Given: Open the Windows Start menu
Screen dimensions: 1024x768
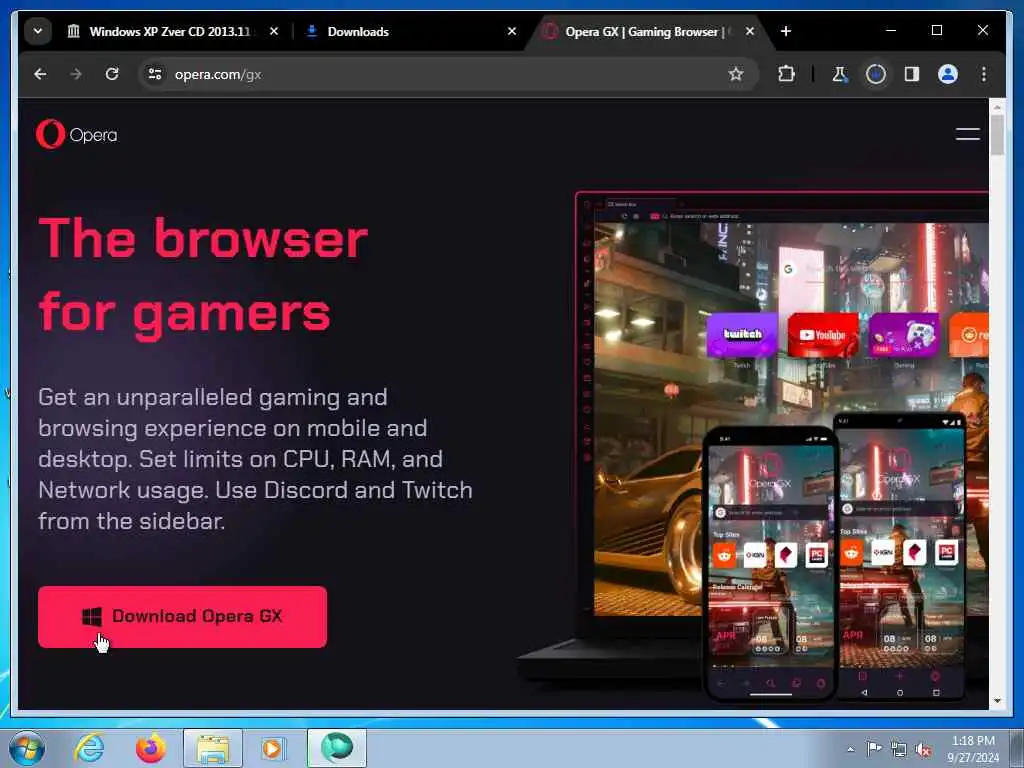Looking at the screenshot, I should click(x=27, y=748).
